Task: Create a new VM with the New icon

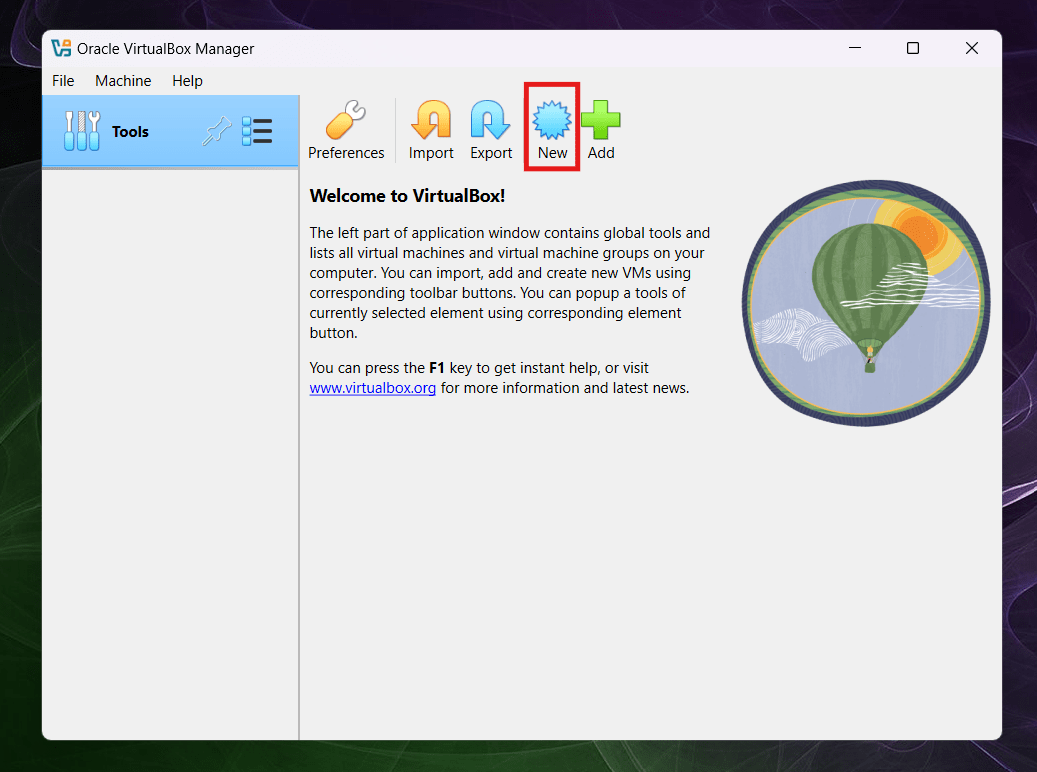Action: pyautogui.click(x=552, y=122)
